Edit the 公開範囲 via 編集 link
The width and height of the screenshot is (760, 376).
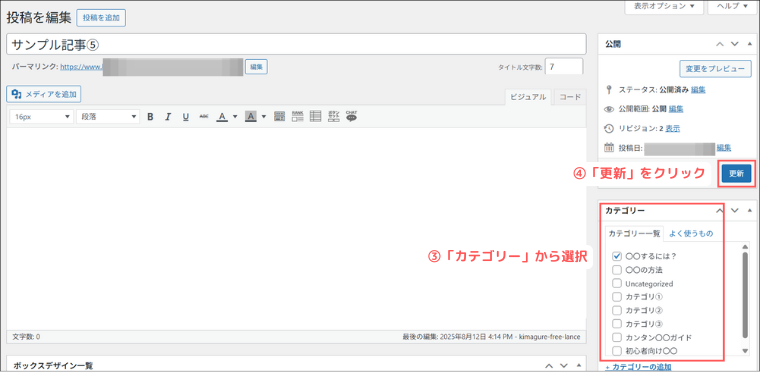click(x=676, y=109)
